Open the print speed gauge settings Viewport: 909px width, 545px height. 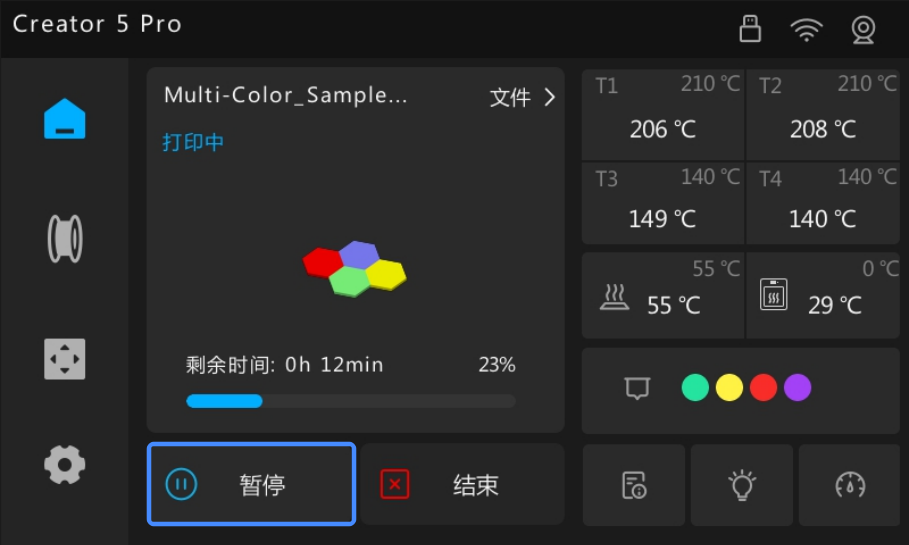(850, 485)
